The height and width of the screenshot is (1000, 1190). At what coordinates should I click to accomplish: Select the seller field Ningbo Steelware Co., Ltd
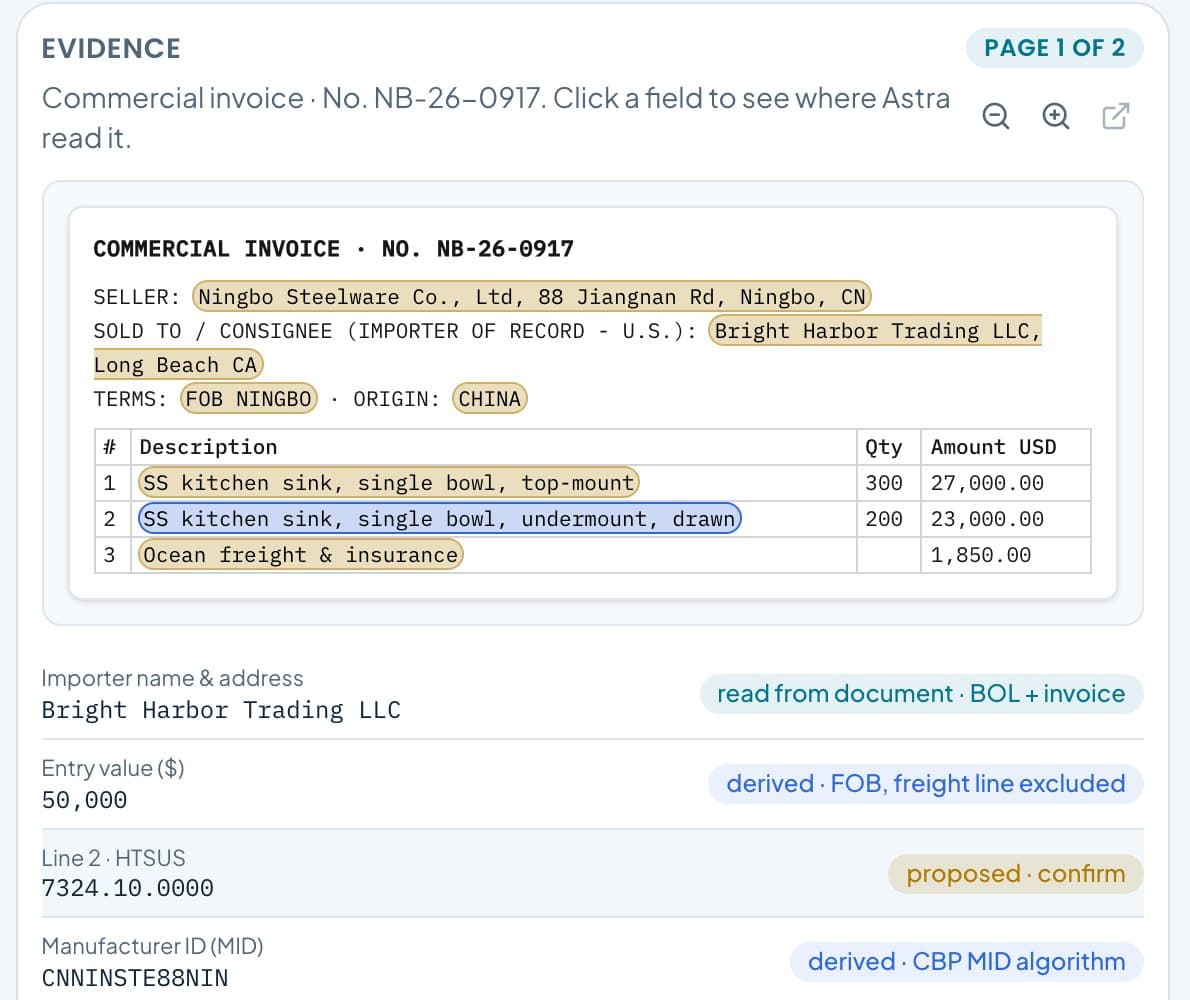click(531, 296)
